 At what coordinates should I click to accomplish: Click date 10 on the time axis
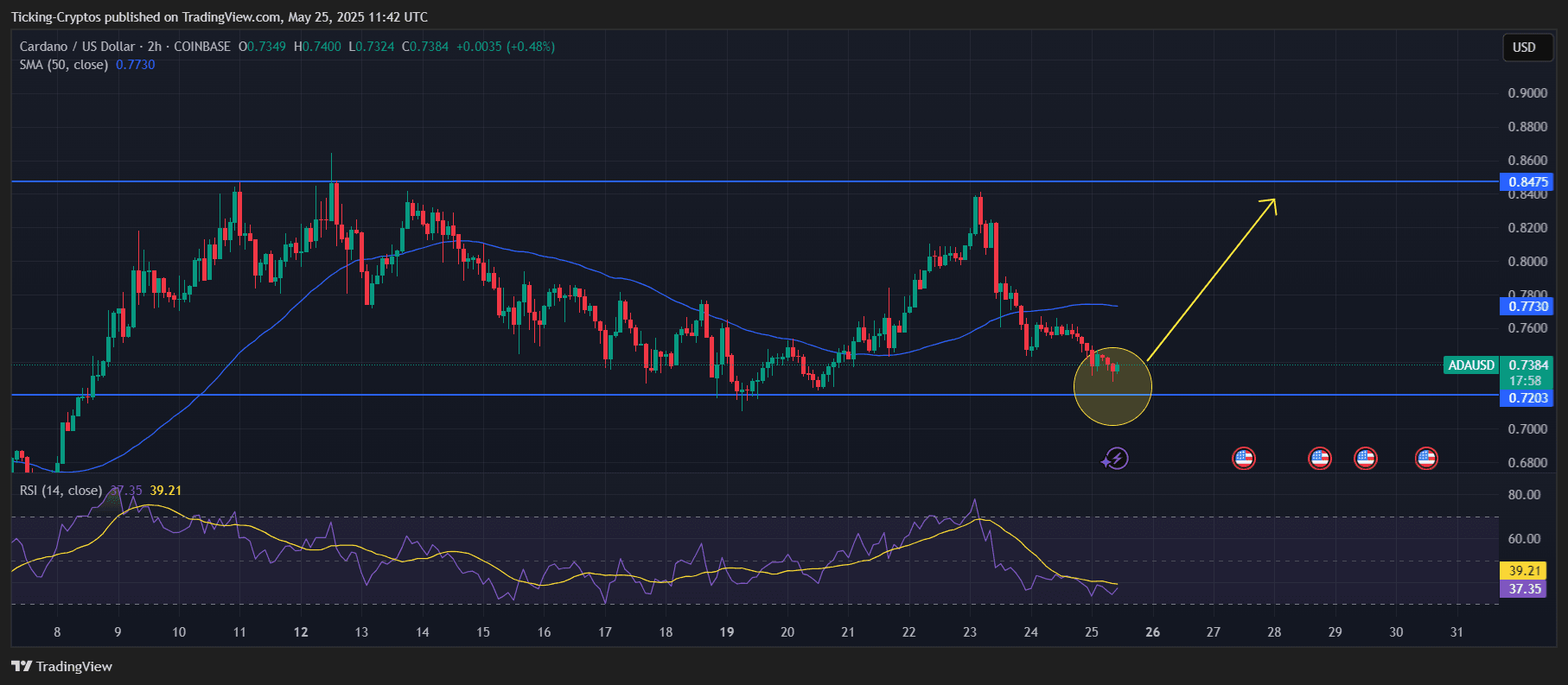(179, 632)
